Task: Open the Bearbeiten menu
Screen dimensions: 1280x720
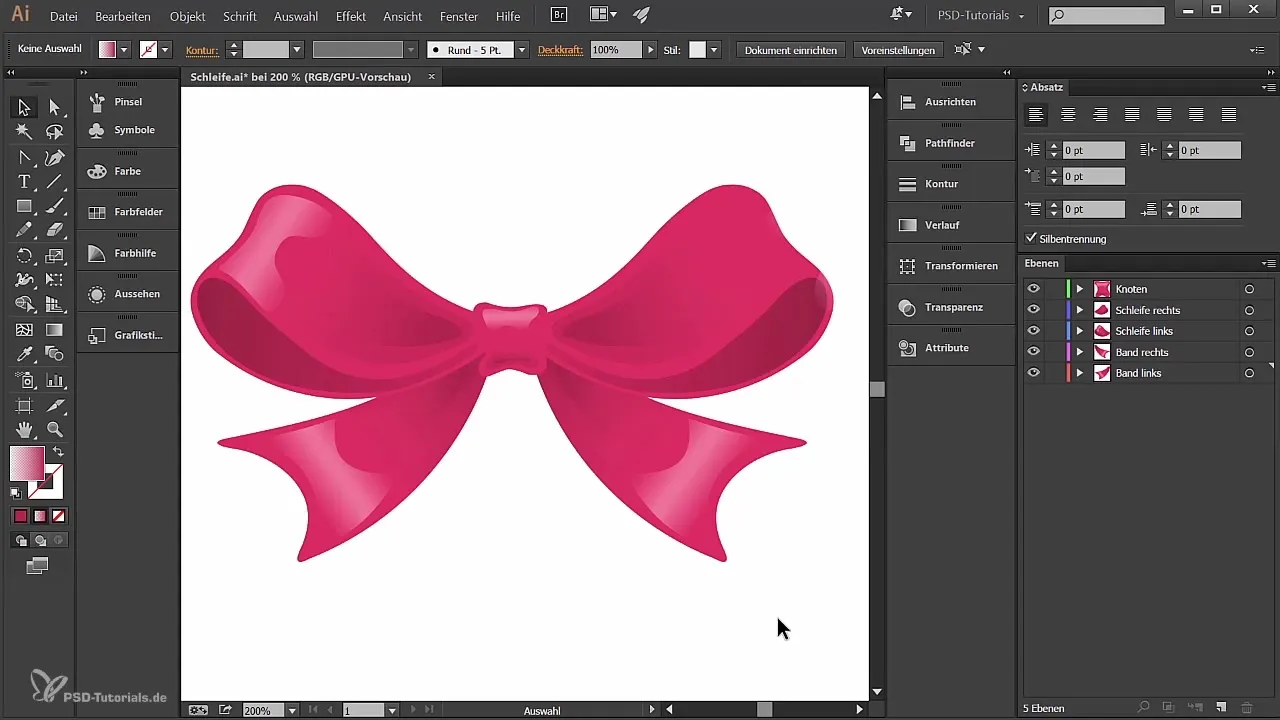Action: click(123, 16)
